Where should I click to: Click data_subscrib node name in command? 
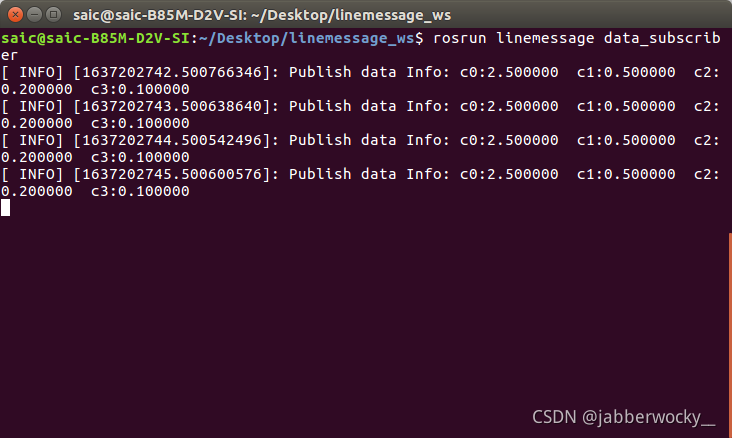(662, 38)
